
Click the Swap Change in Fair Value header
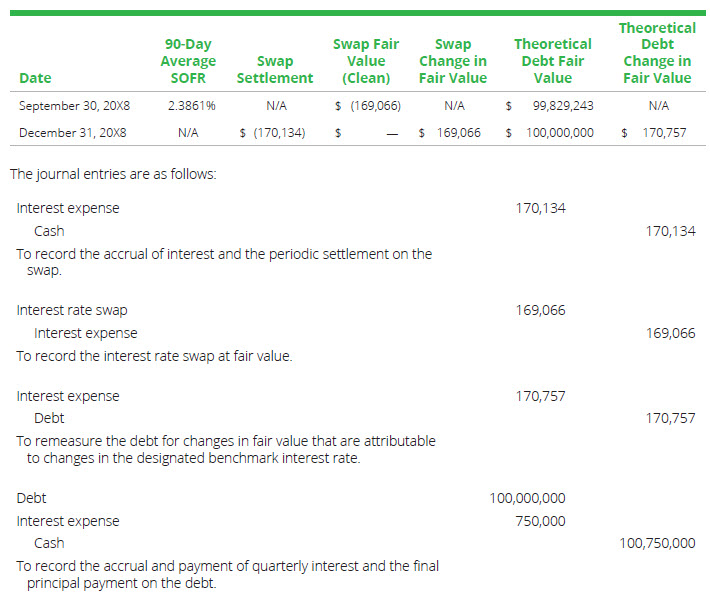pos(453,61)
